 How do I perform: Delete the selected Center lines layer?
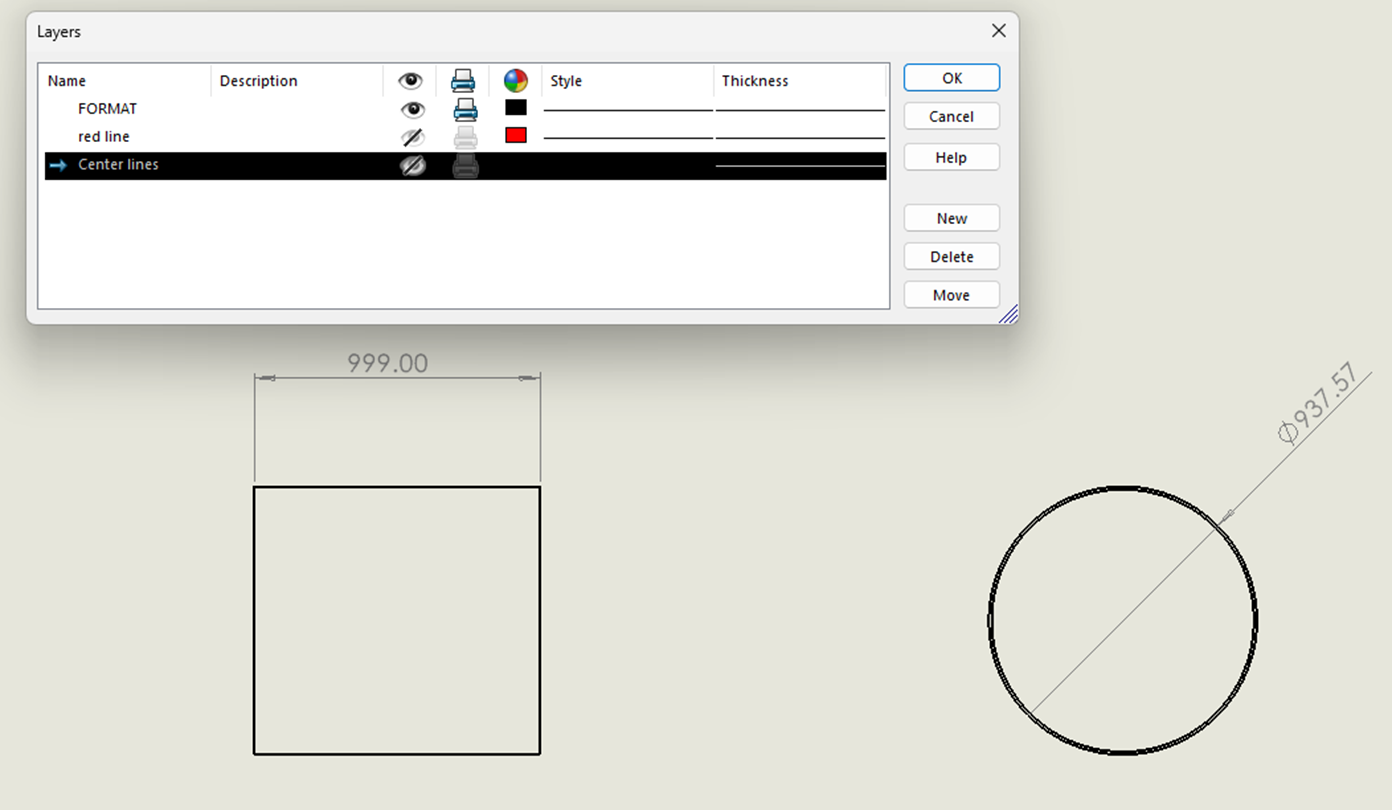[x=951, y=255]
